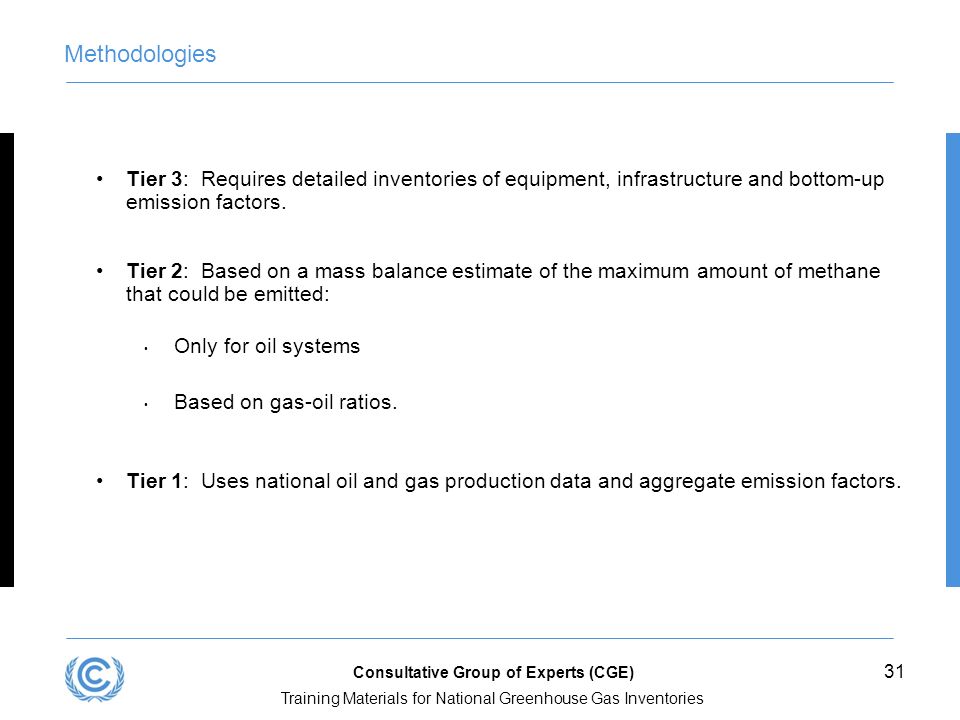Click the bold Tier 2 label

[154, 271]
